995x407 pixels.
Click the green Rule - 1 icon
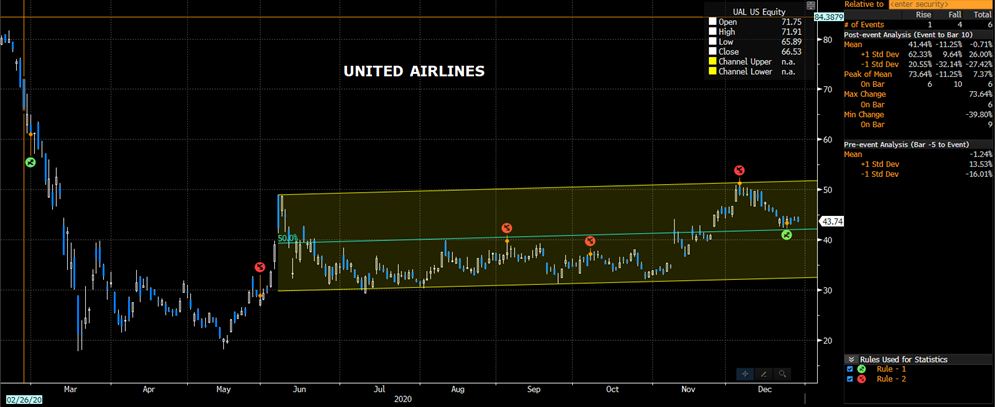point(862,369)
